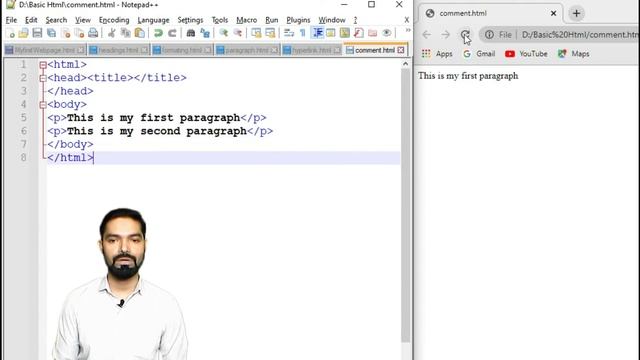The image size is (640, 360).
Task: Open the Gmail bookmark
Action: (479, 54)
